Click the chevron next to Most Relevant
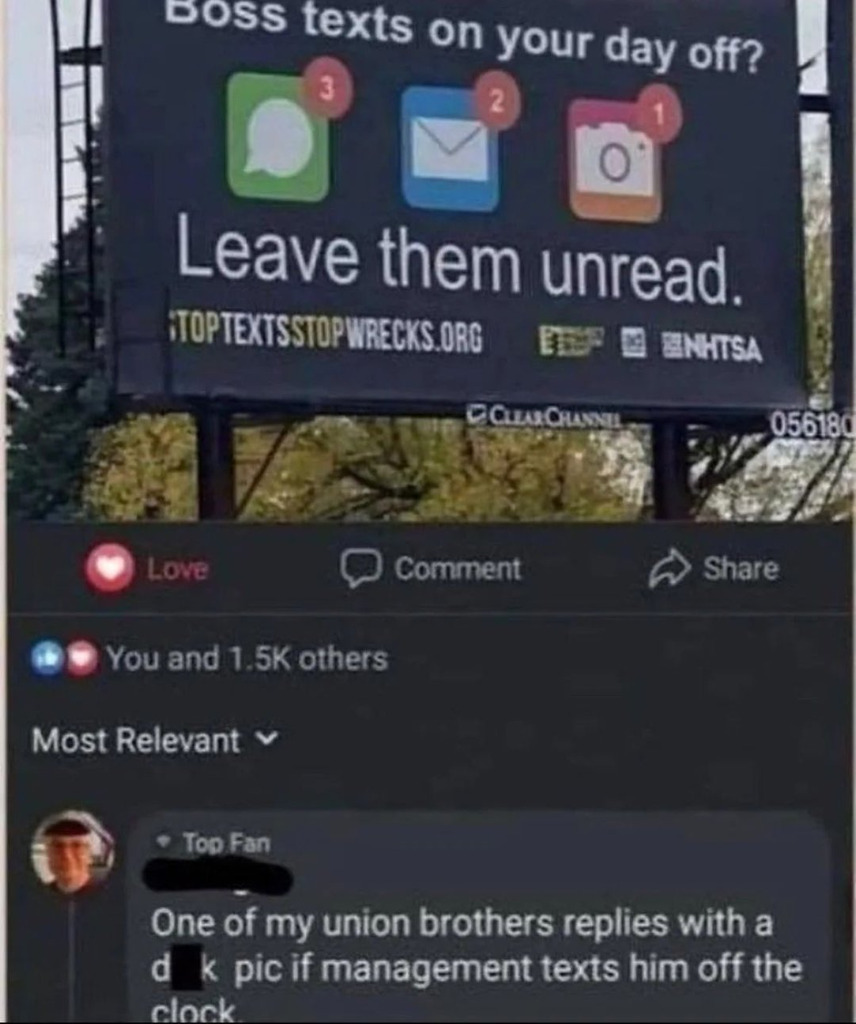The width and height of the screenshot is (856, 1024). click(x=266, y=739)
